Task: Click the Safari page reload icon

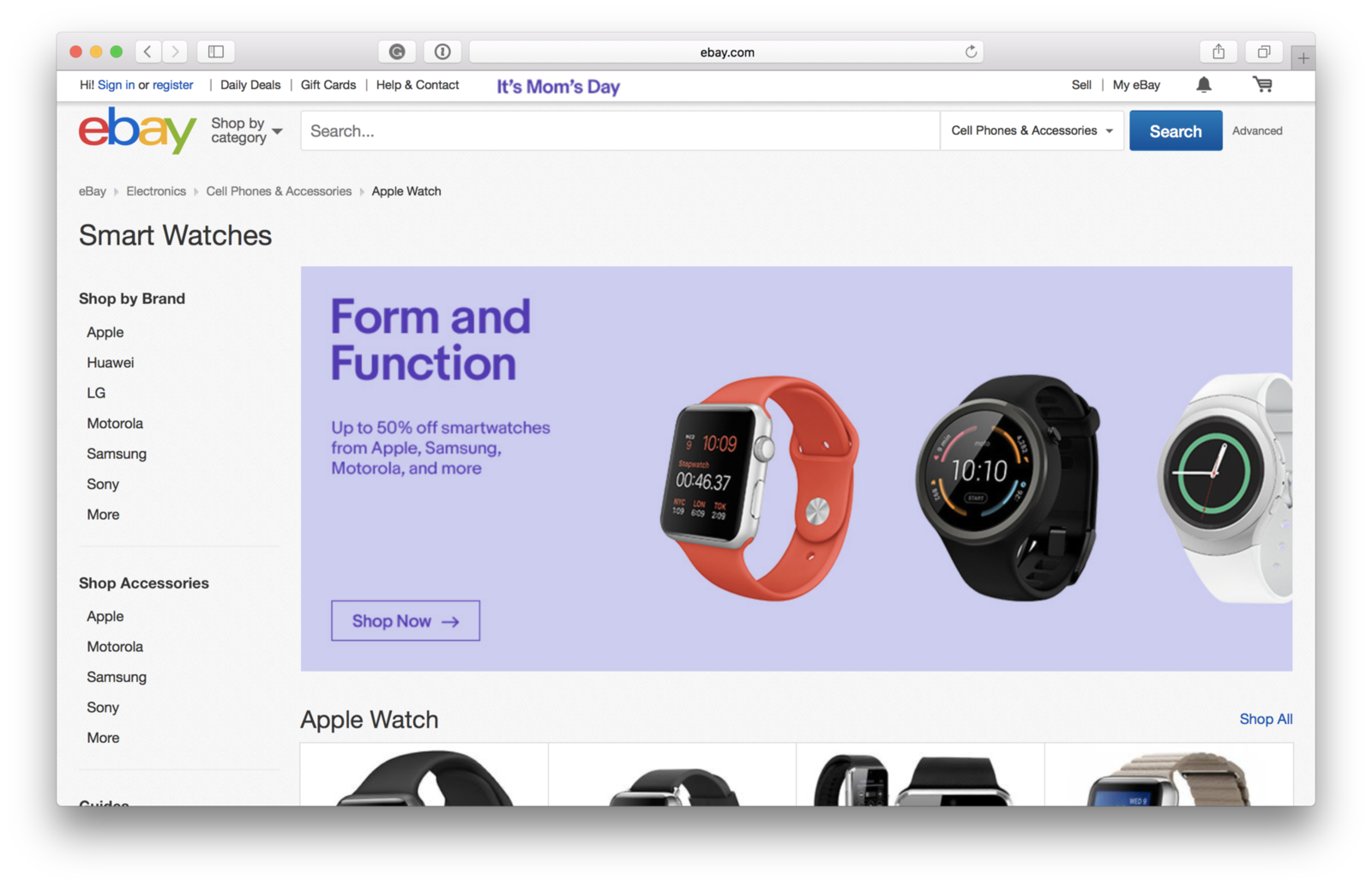Action: (971, 51)
